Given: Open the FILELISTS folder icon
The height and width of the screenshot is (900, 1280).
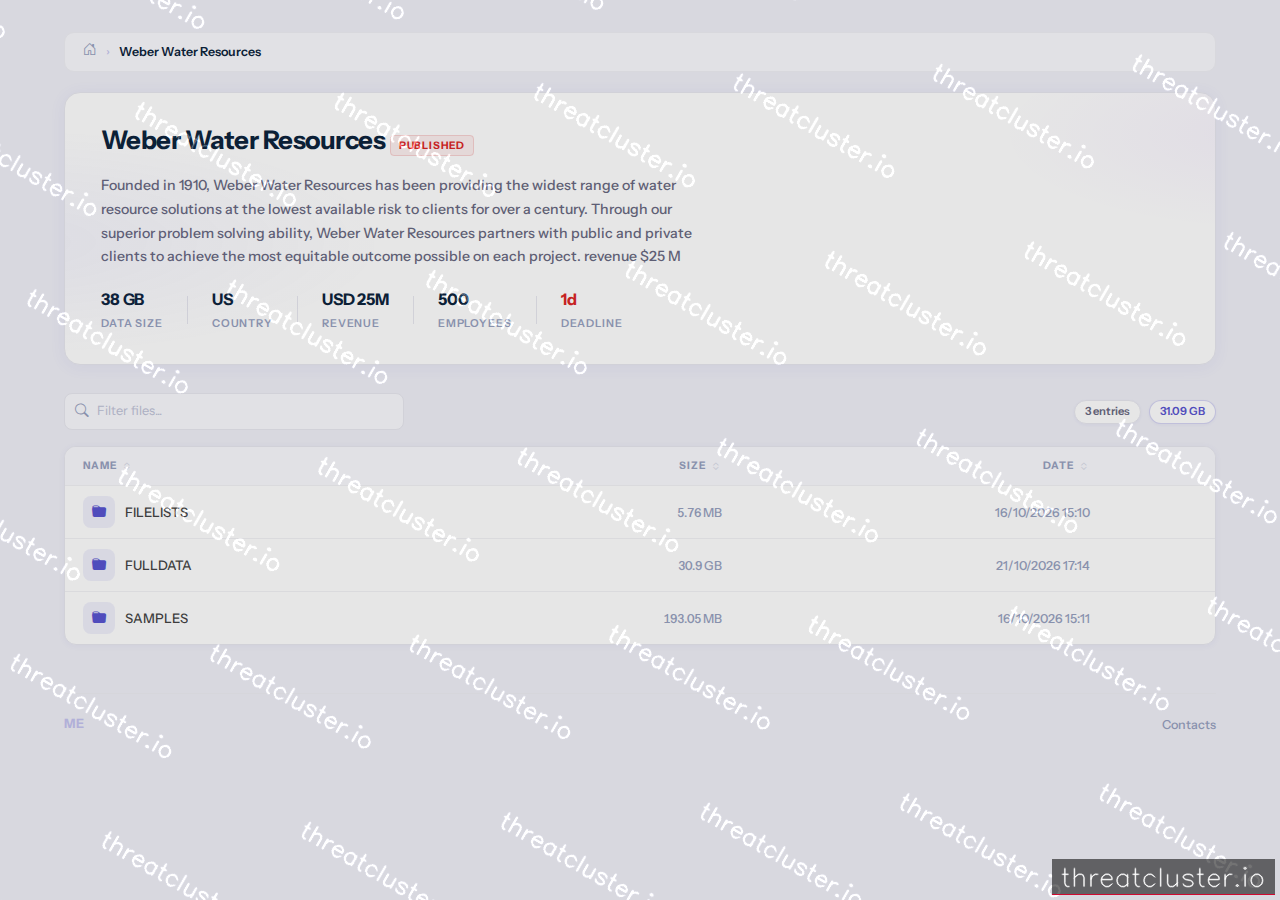Looking at the screenshot, I should click(x=99, y=512).
